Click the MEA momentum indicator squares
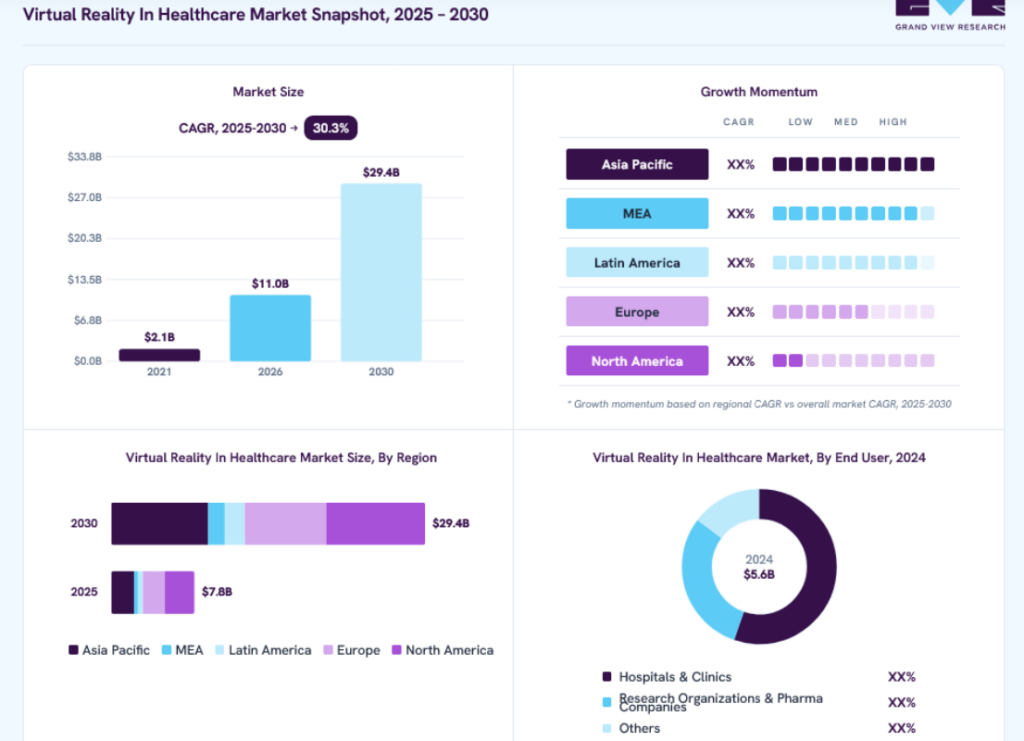Viewport: 1024px width, 741px height. pos(853,213)
